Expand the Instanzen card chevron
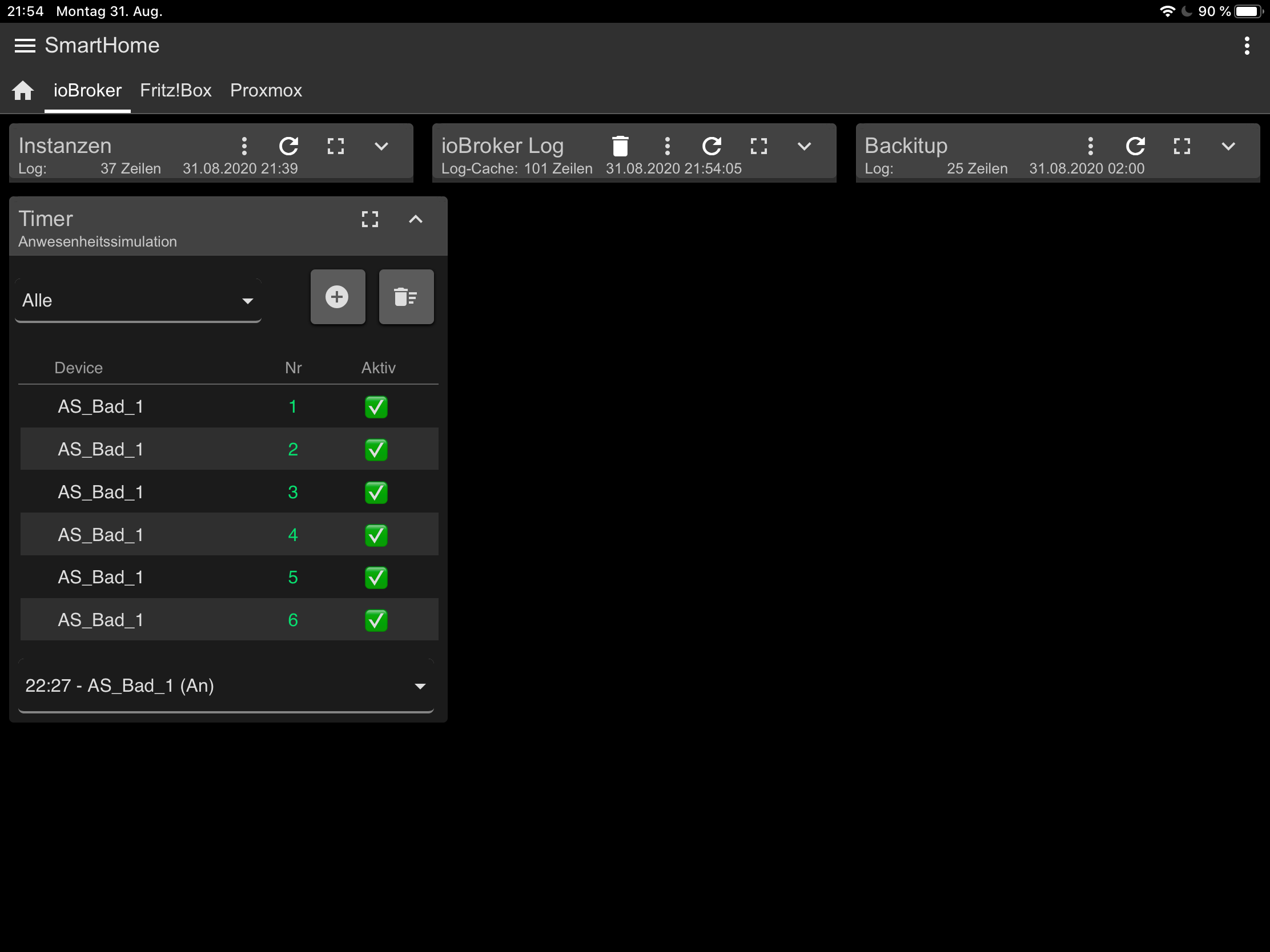The width and height of the screenshot is (1270, 952). click(381, 146)
